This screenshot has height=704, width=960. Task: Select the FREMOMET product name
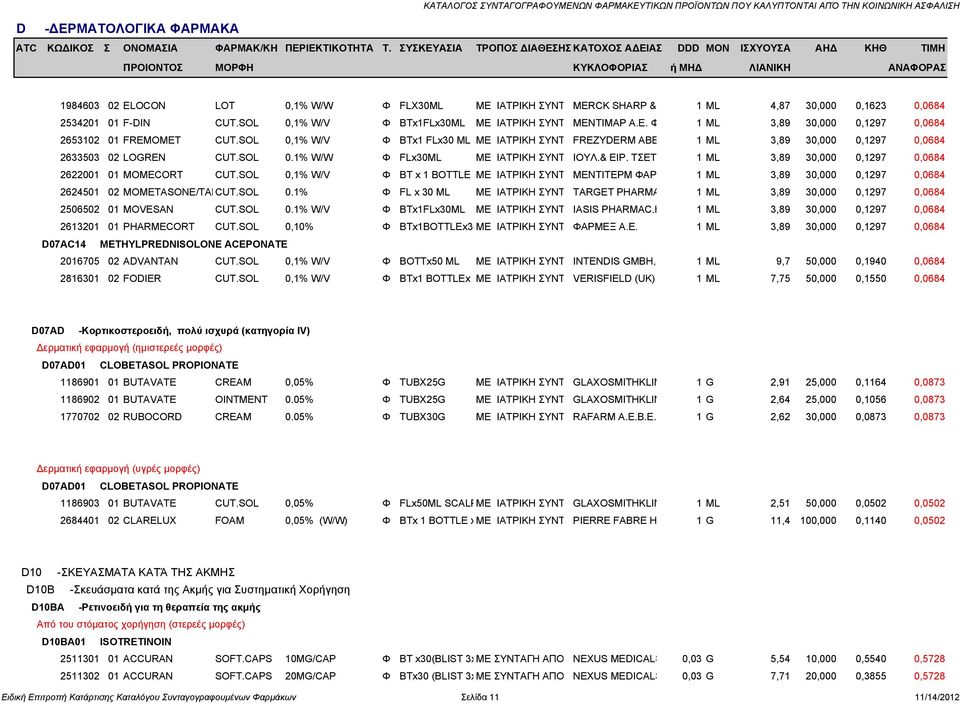pos(152,140)
